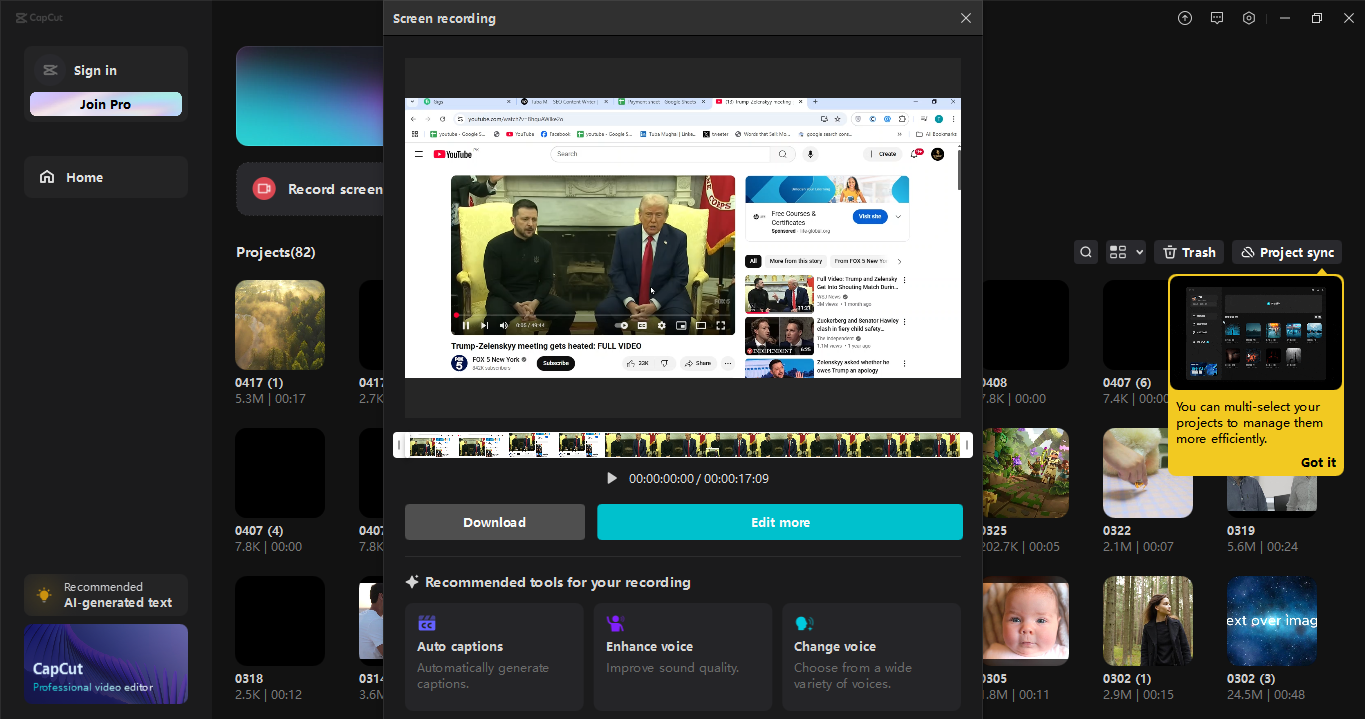Click the Sign in link

point(95,69)
